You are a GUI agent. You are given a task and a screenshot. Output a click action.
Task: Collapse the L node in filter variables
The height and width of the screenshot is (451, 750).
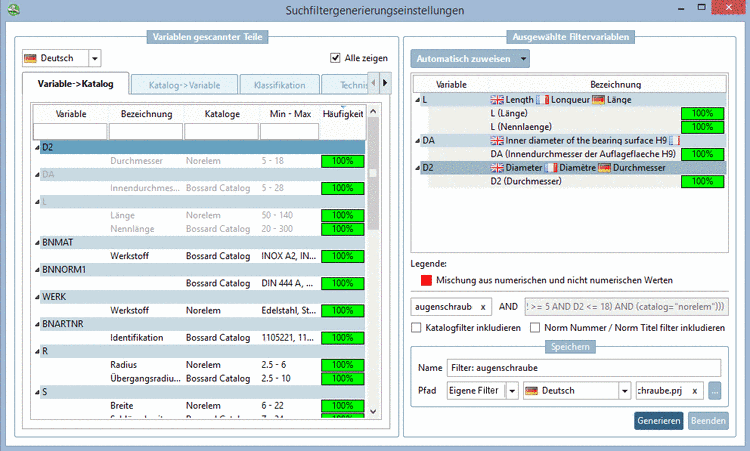click(417, 100)
